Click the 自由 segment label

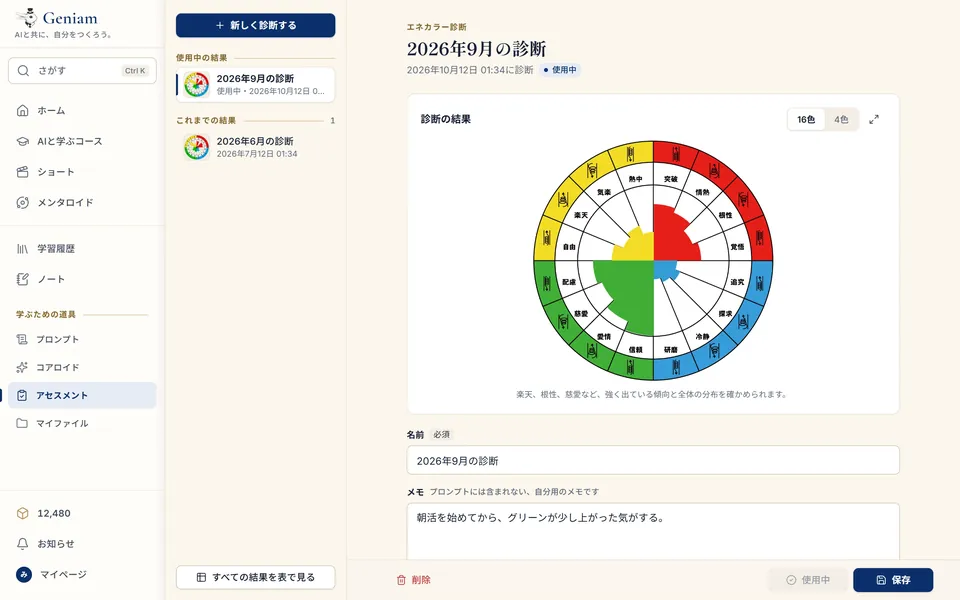[569, 246]
